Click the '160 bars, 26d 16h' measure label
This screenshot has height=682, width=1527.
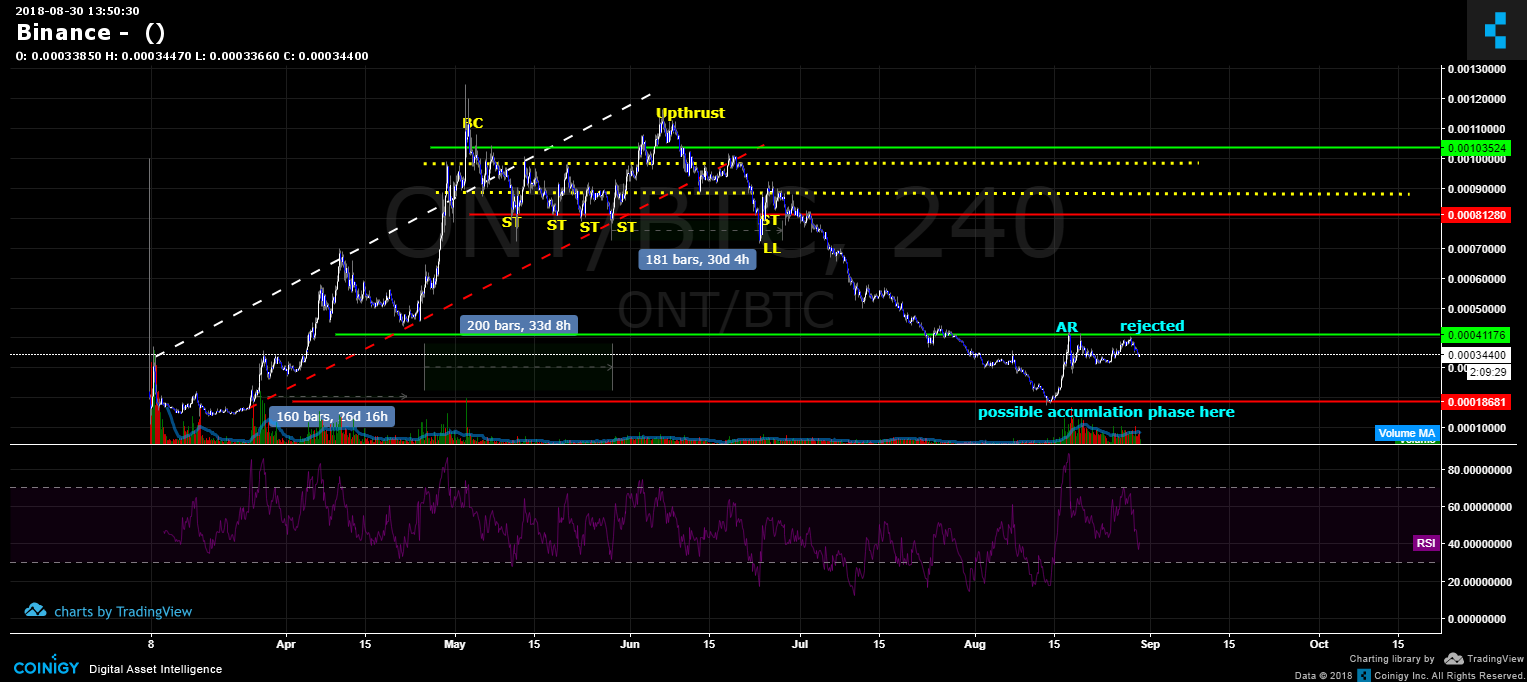point(331,416)
